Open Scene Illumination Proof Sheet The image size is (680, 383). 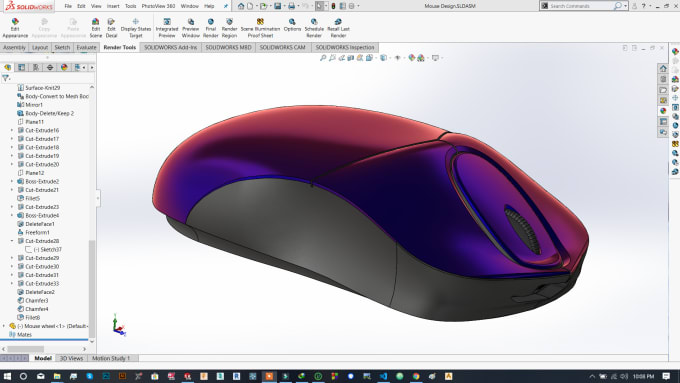[x=260, y=28]
